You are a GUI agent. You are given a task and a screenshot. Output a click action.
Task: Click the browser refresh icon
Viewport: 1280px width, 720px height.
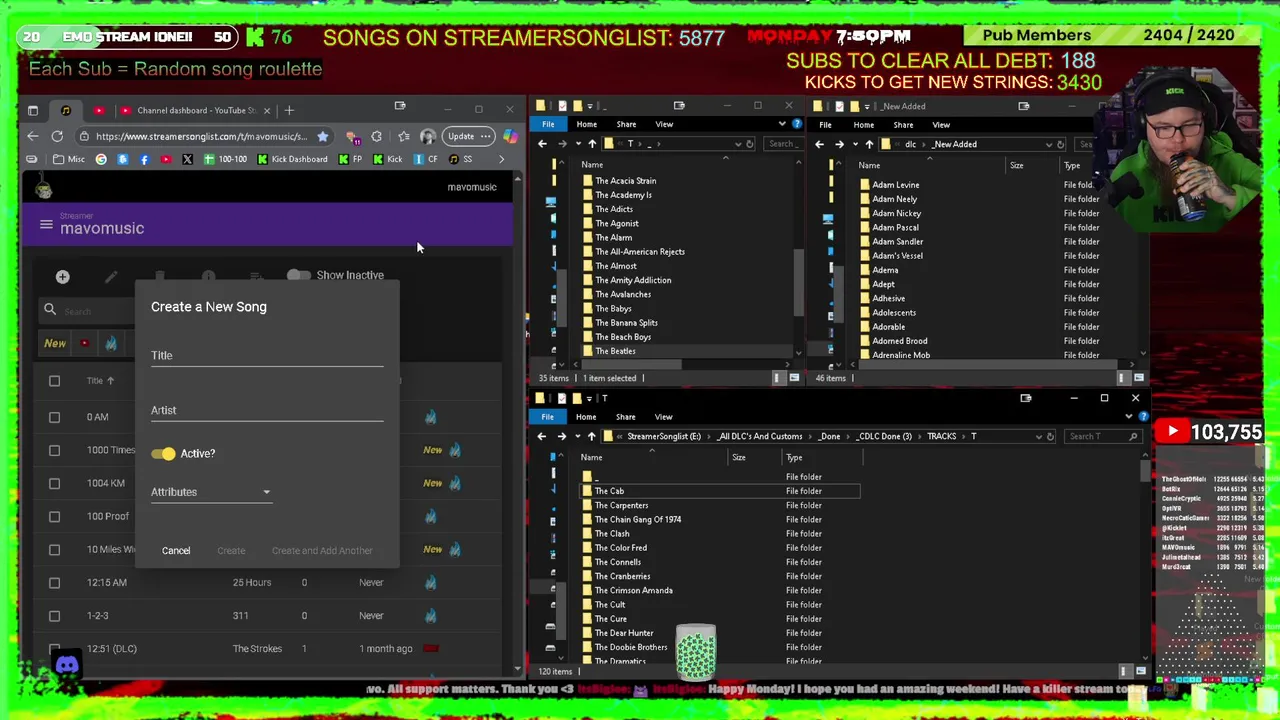[x=57, y=136]
